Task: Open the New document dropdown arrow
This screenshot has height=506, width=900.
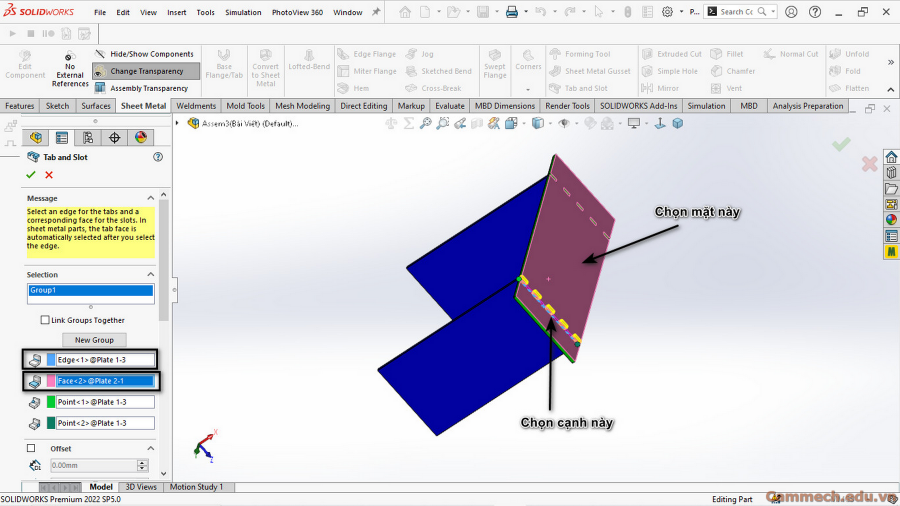Action: (x=439, y=12)
